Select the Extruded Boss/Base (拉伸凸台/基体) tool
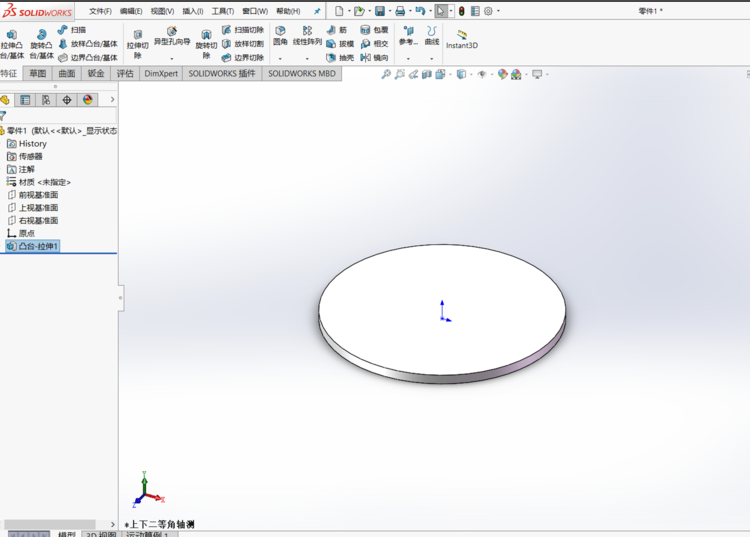This screenshot has height=537, width=750. [x=11, y=44]
